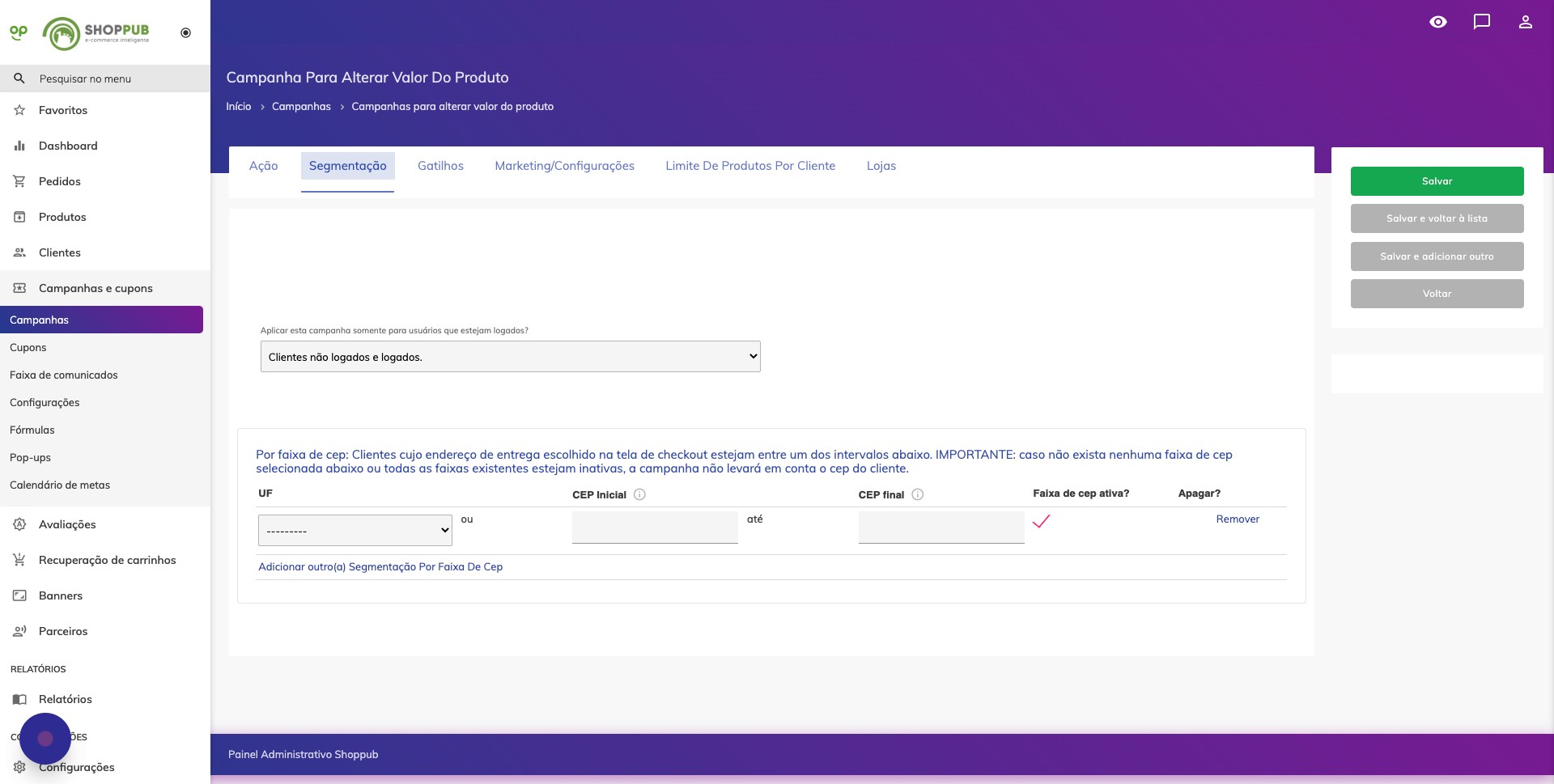Image resolution: width=1554 pixels, height=784 pixels.
Task: Click Adicionar outro(a) Segmentação Por Faixa De Cep
Action: (x=380, y=567)
